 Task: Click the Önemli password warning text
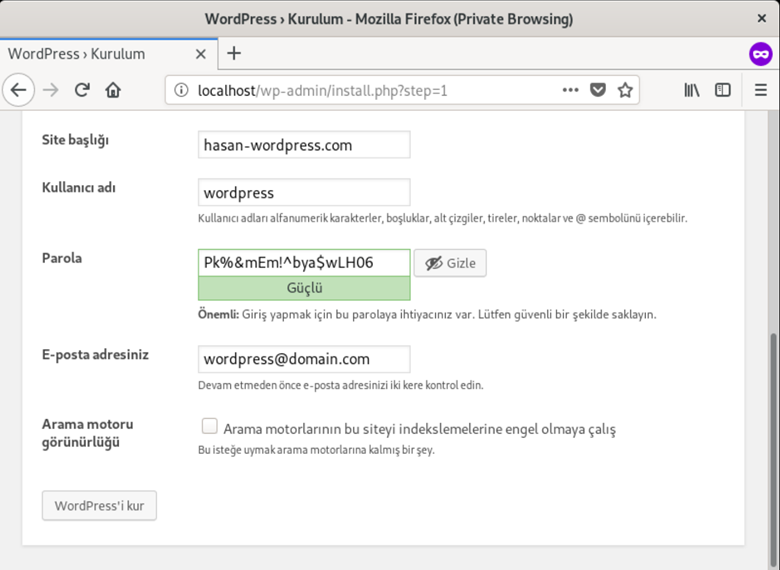(427, 314)
